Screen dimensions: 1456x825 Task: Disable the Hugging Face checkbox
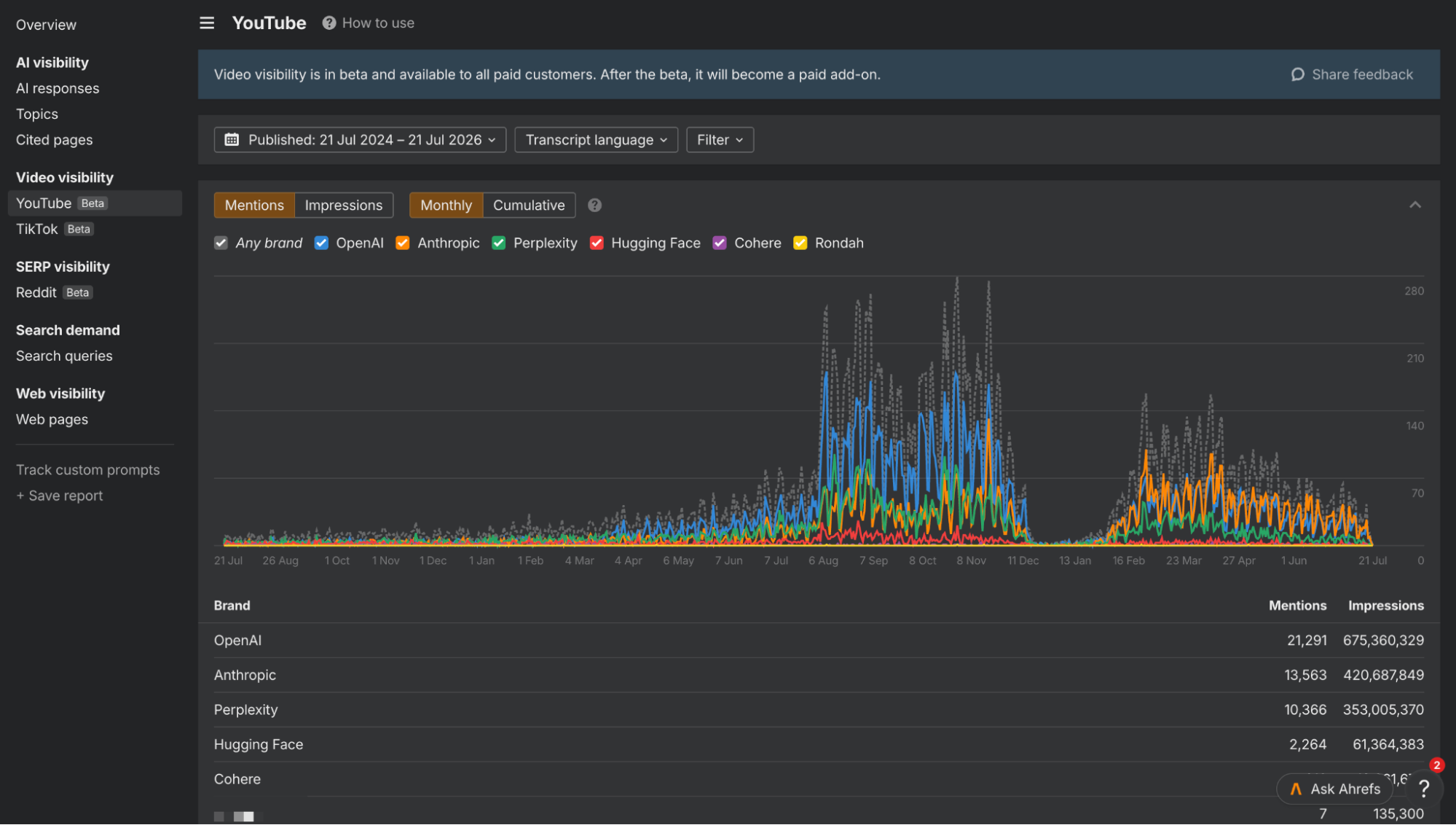597,243
